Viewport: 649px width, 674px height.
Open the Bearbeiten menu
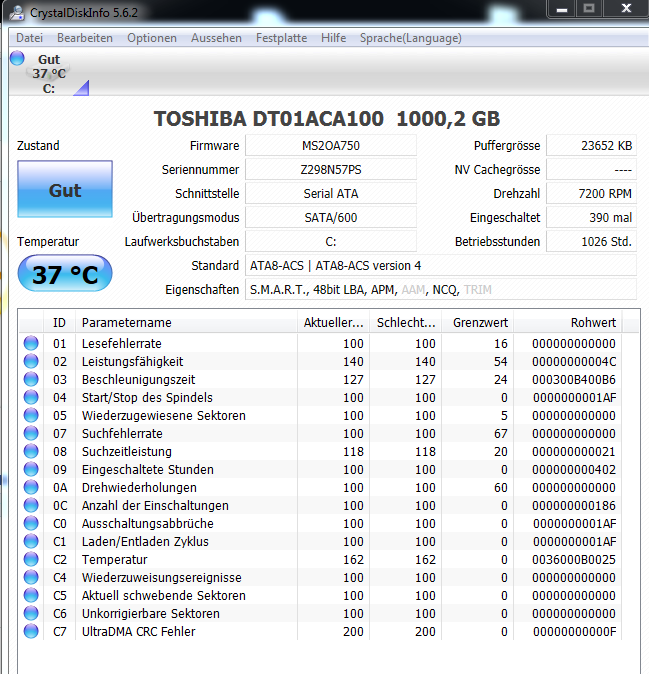(85, 38)
